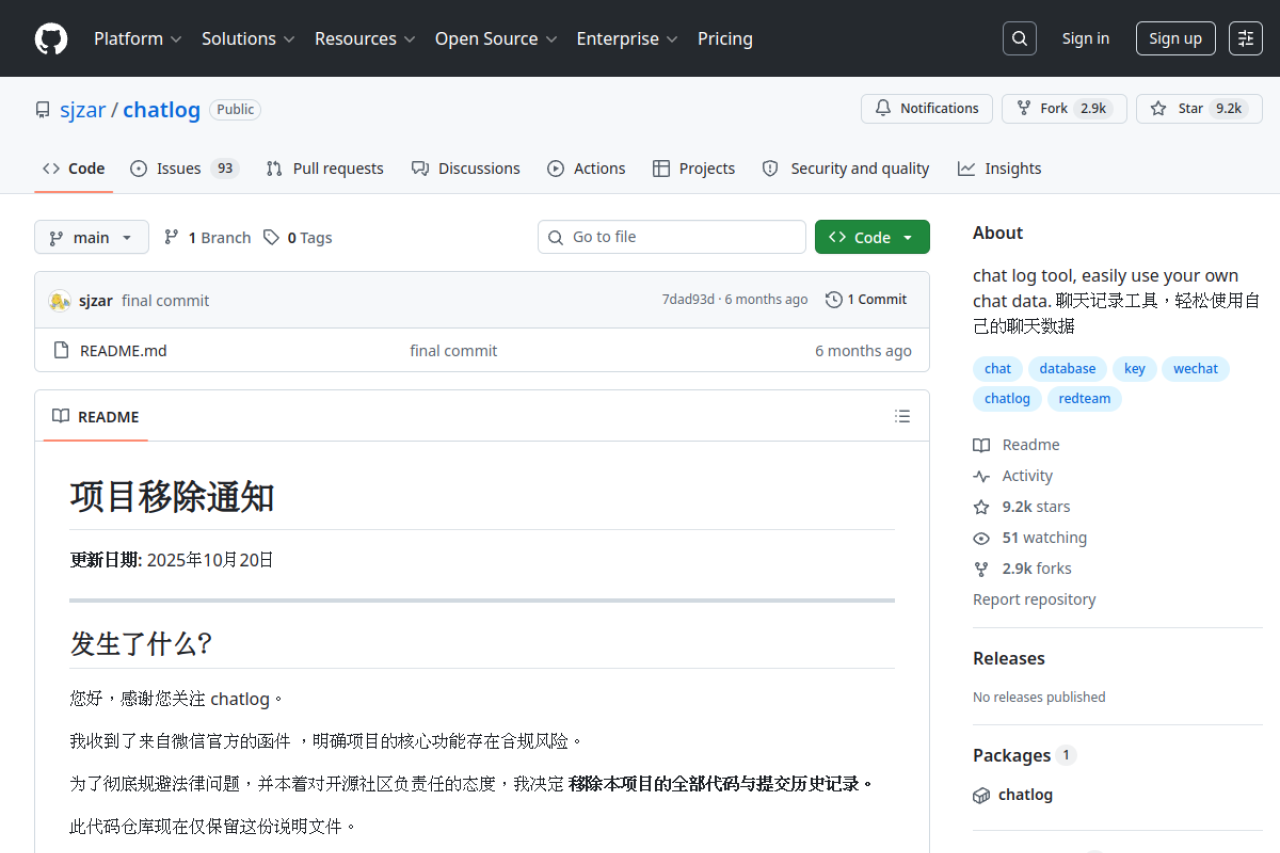Click the 2.9k fork count badge
Viewport: 1280px width, 853px height.
pyautogui.click(x=1094, y=109)
